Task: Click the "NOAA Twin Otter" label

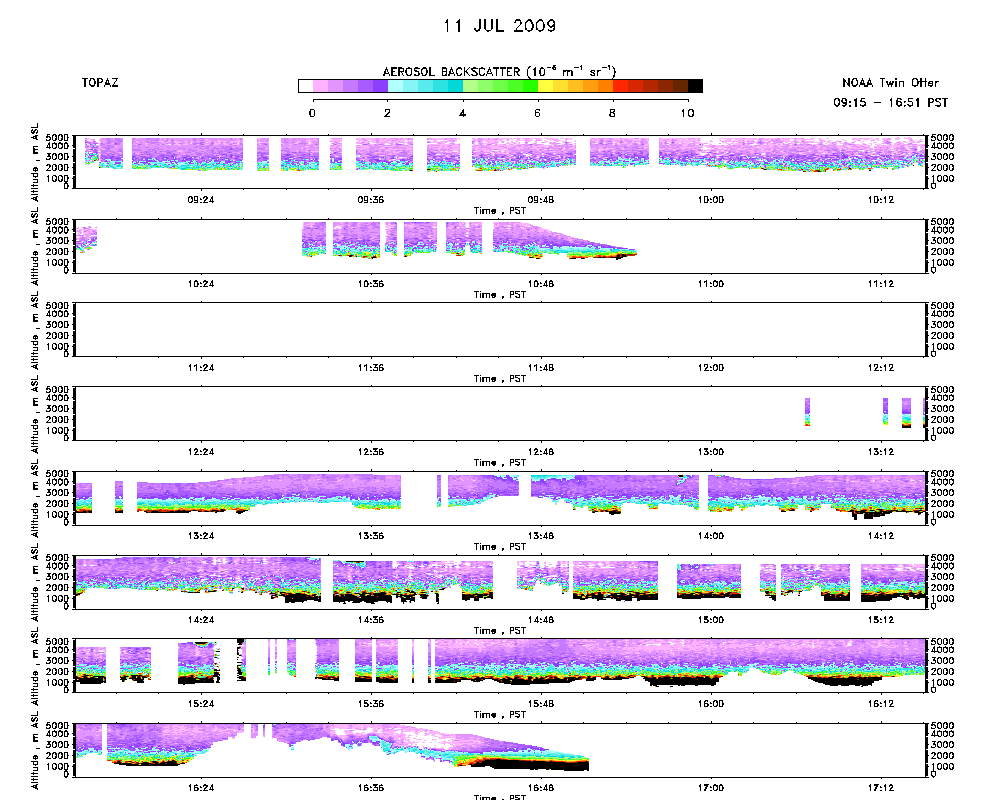Action: pos(890,83)
